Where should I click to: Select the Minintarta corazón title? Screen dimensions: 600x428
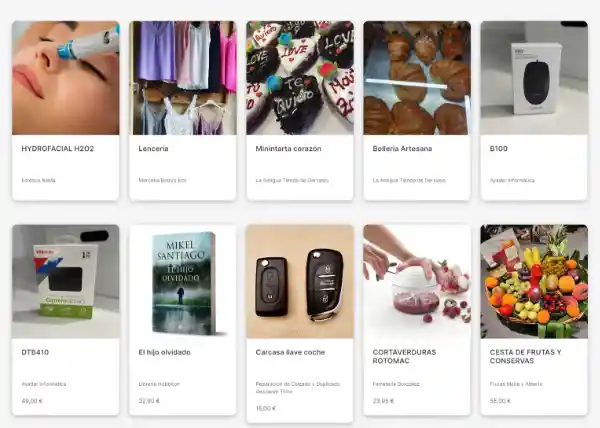tap(289, 149)
